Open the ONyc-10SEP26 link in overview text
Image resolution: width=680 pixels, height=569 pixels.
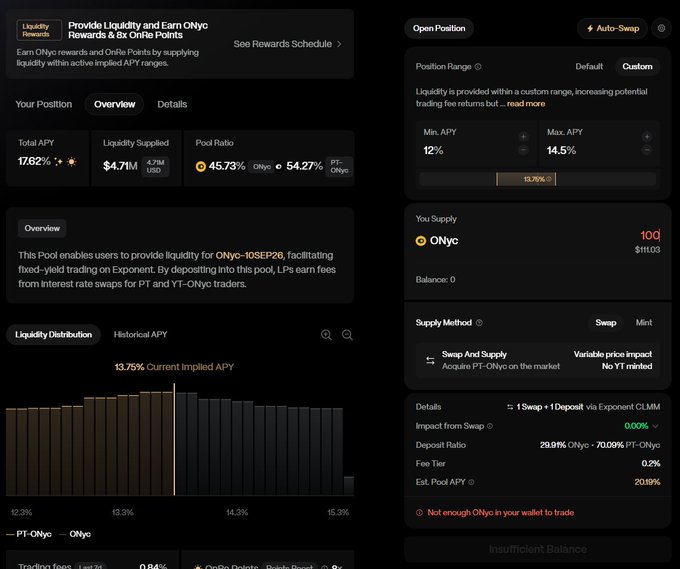click(249, 255)
